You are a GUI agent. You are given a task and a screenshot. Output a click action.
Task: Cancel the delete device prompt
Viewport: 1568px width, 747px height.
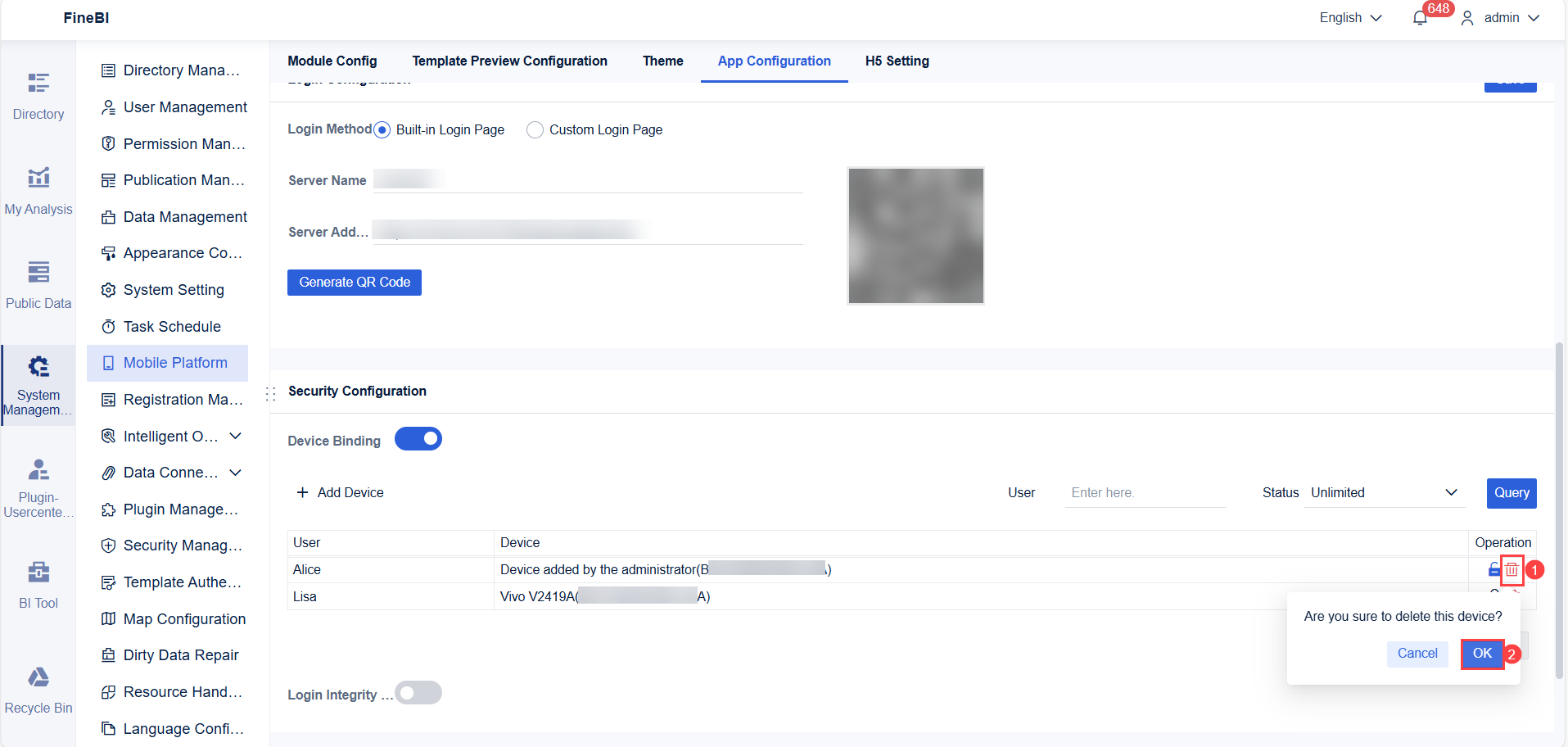pos(1417,654)
